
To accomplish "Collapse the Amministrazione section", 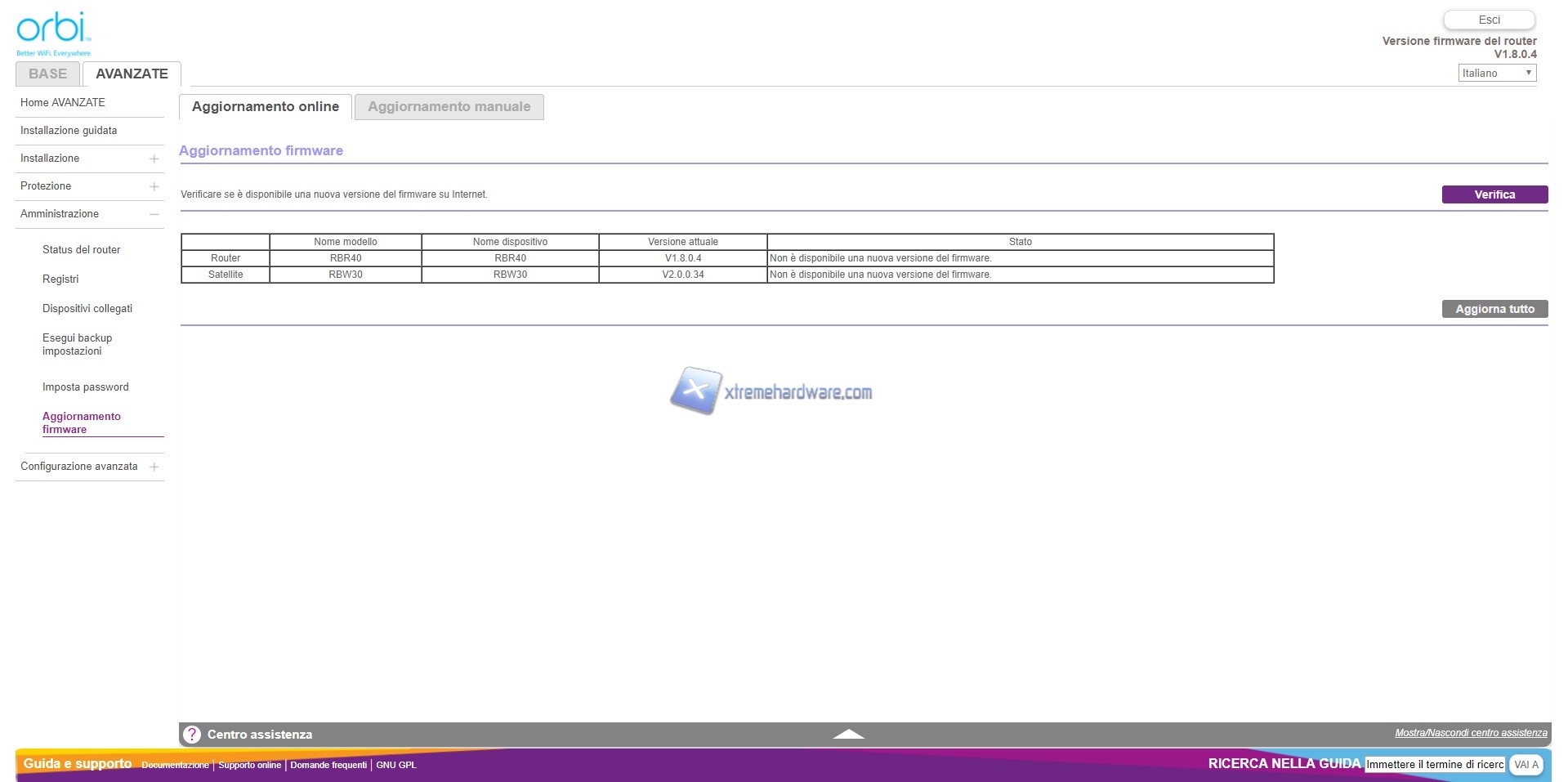I will (x=154, y=214).
